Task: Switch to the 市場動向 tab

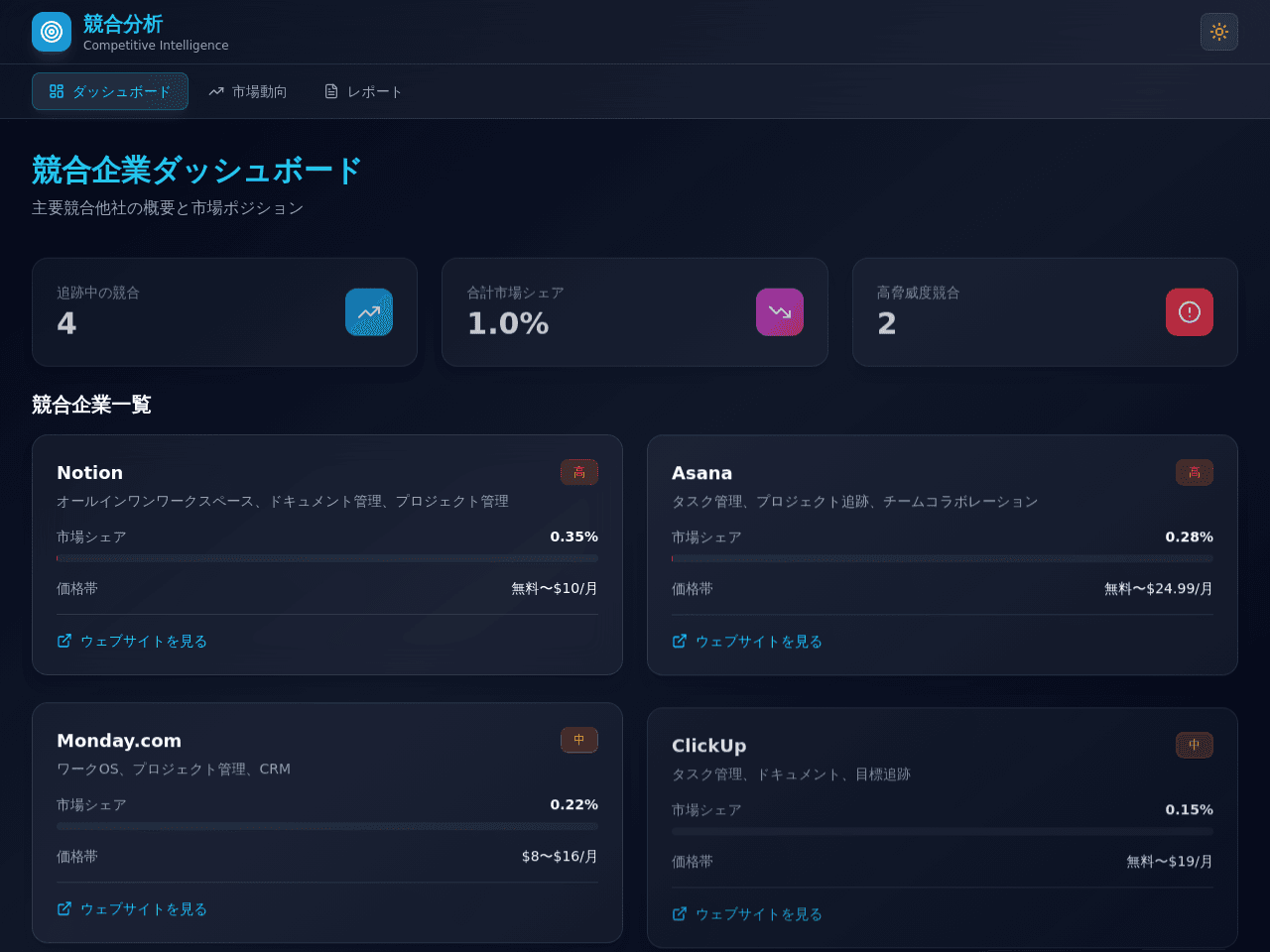Action: pyautogui.click(x=248, y=91)
